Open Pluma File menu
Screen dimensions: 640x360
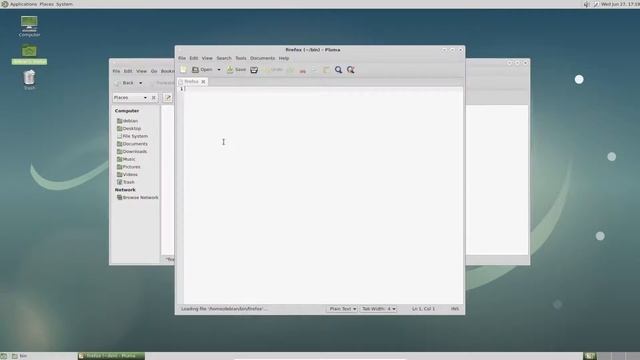click(182, 58)
